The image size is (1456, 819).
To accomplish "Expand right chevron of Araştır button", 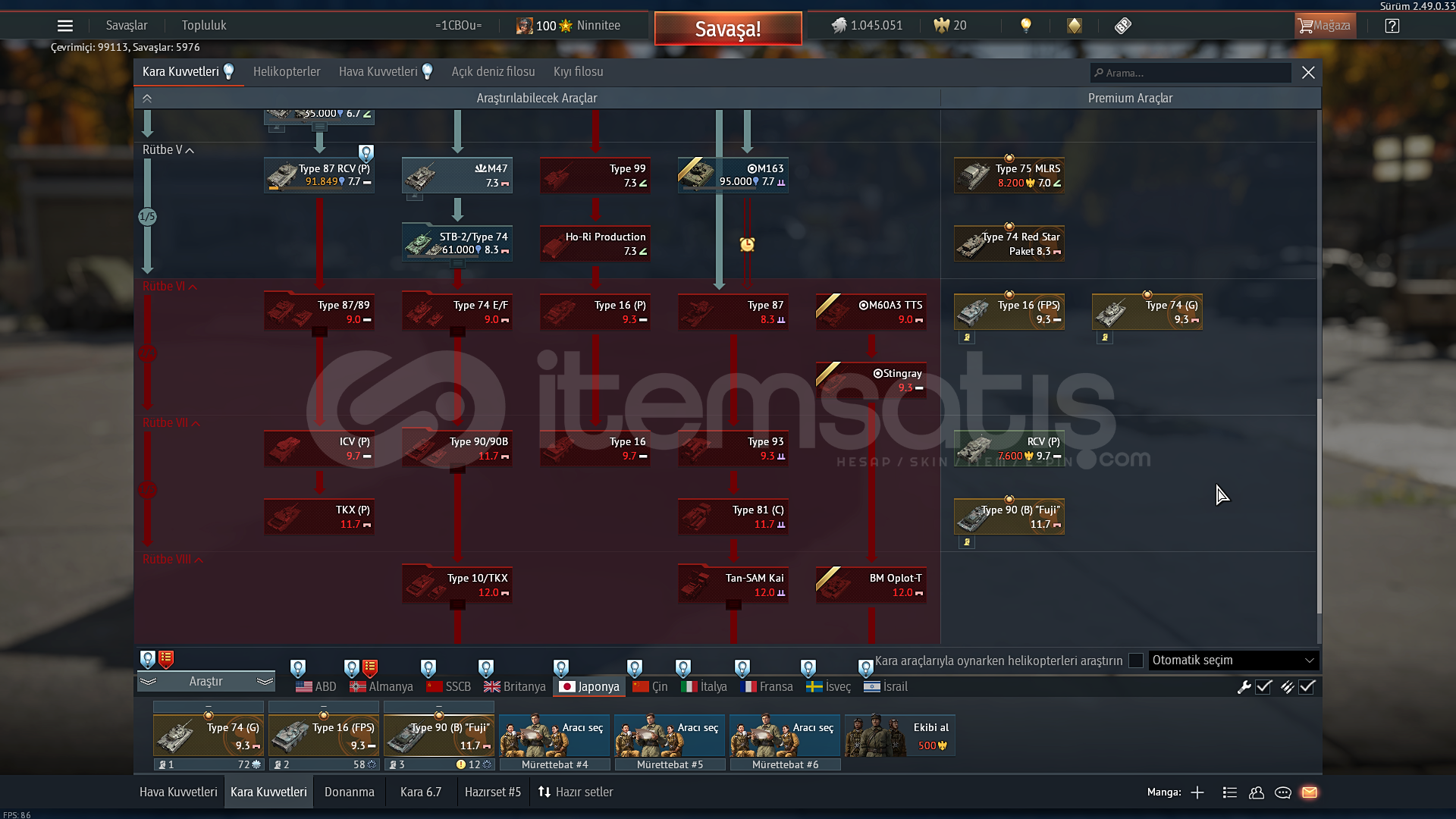I will click(x=265, y=682).
